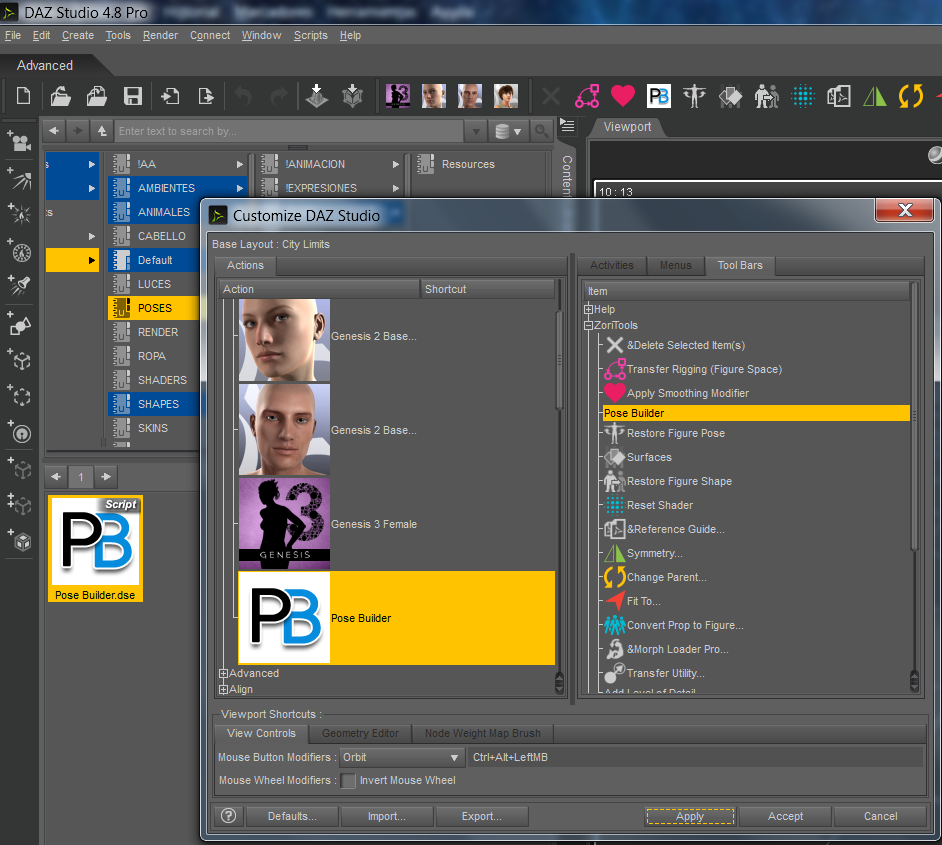
Task: Click the Defaults... button
Action: 292,816
